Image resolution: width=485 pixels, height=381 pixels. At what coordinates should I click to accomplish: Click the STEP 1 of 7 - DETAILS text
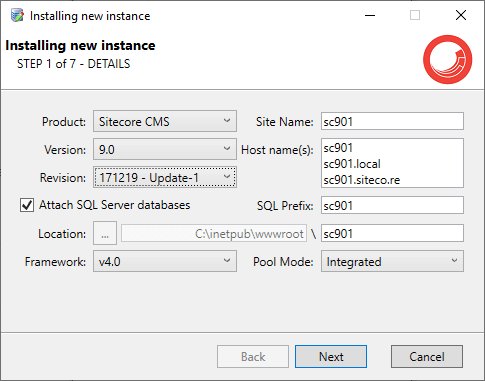click(73, 64)
